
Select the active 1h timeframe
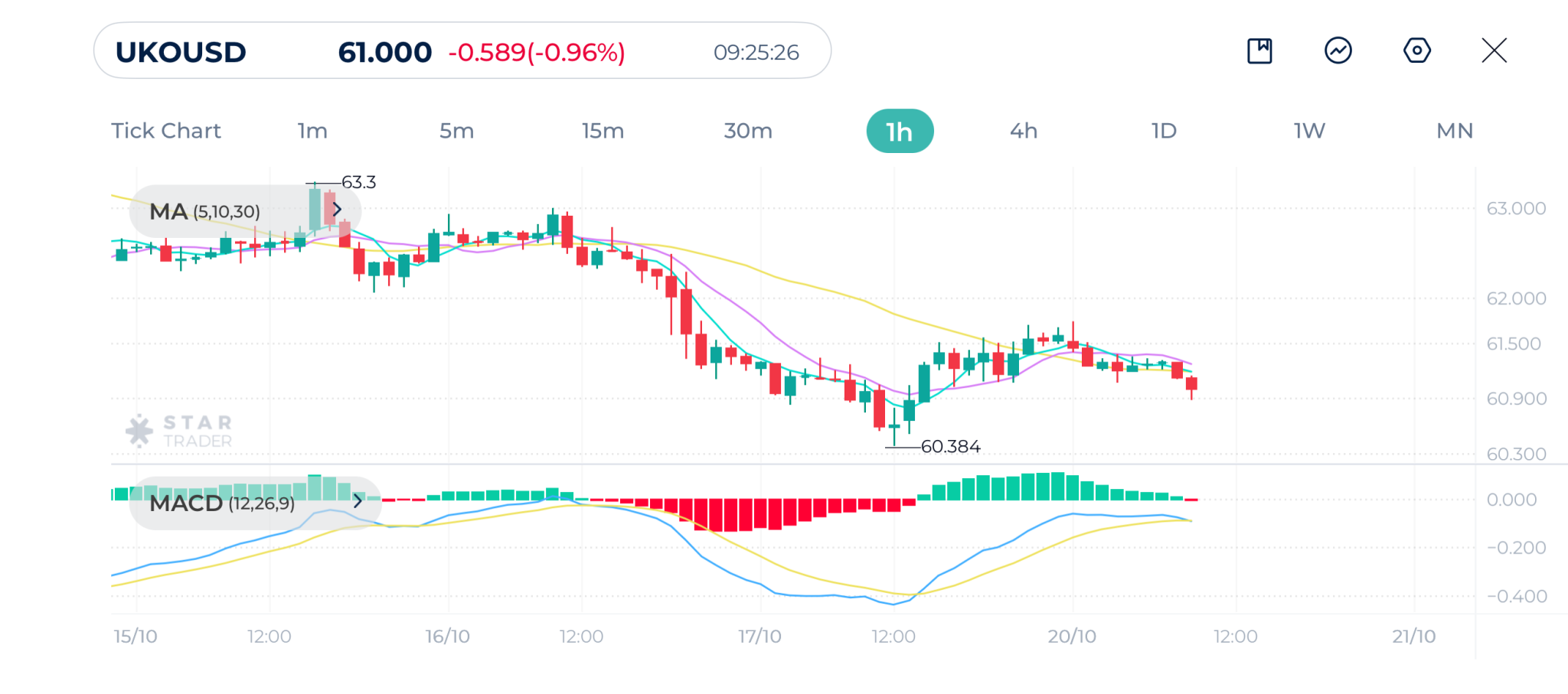900,132
